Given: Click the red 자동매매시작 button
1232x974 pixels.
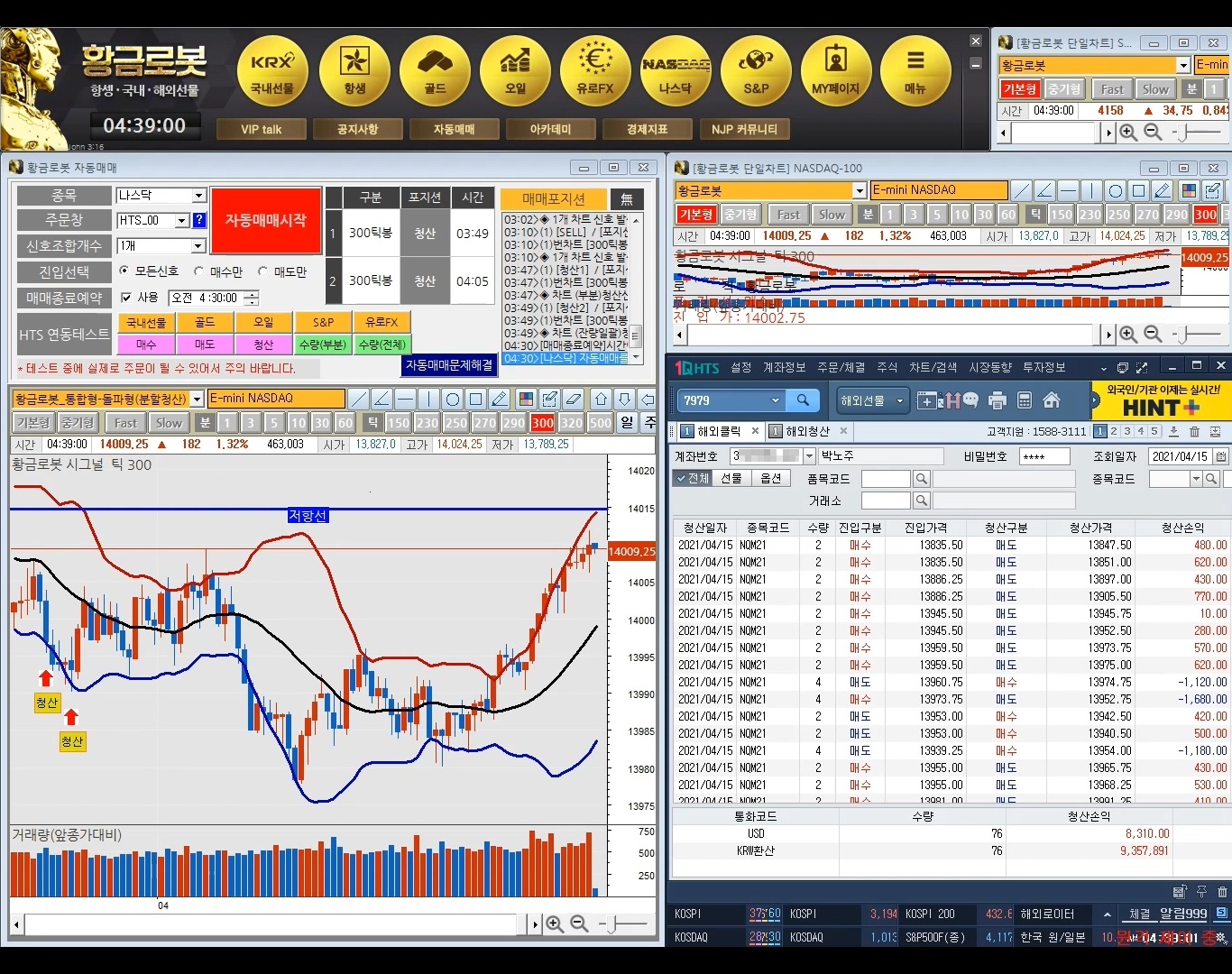Looking at the screenshot, I should [x=266, y=221].
